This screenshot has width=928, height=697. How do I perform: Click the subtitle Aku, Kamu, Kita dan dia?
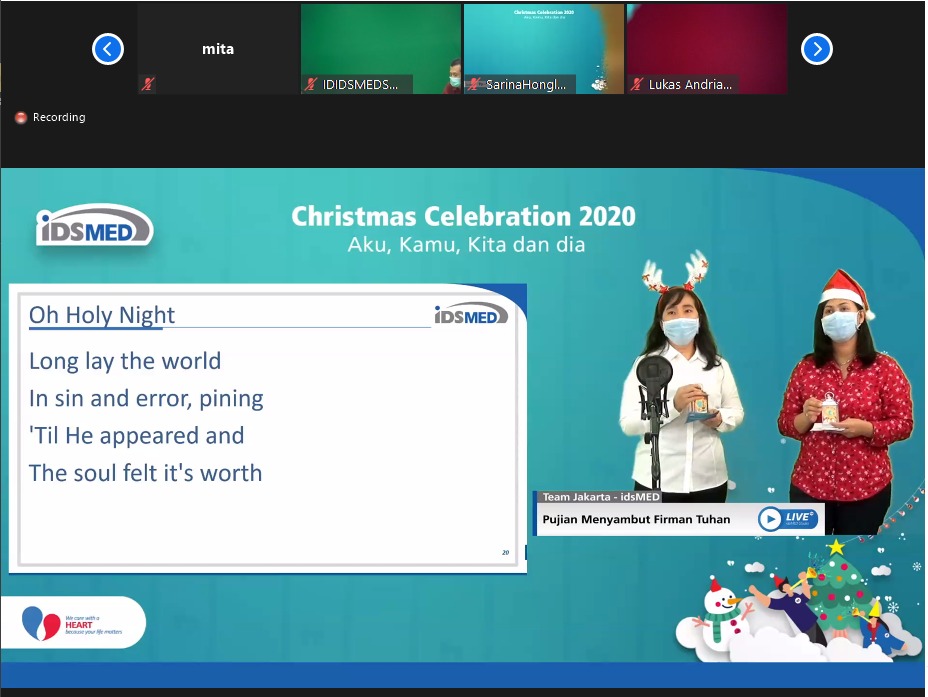click(x=466, y=244)
